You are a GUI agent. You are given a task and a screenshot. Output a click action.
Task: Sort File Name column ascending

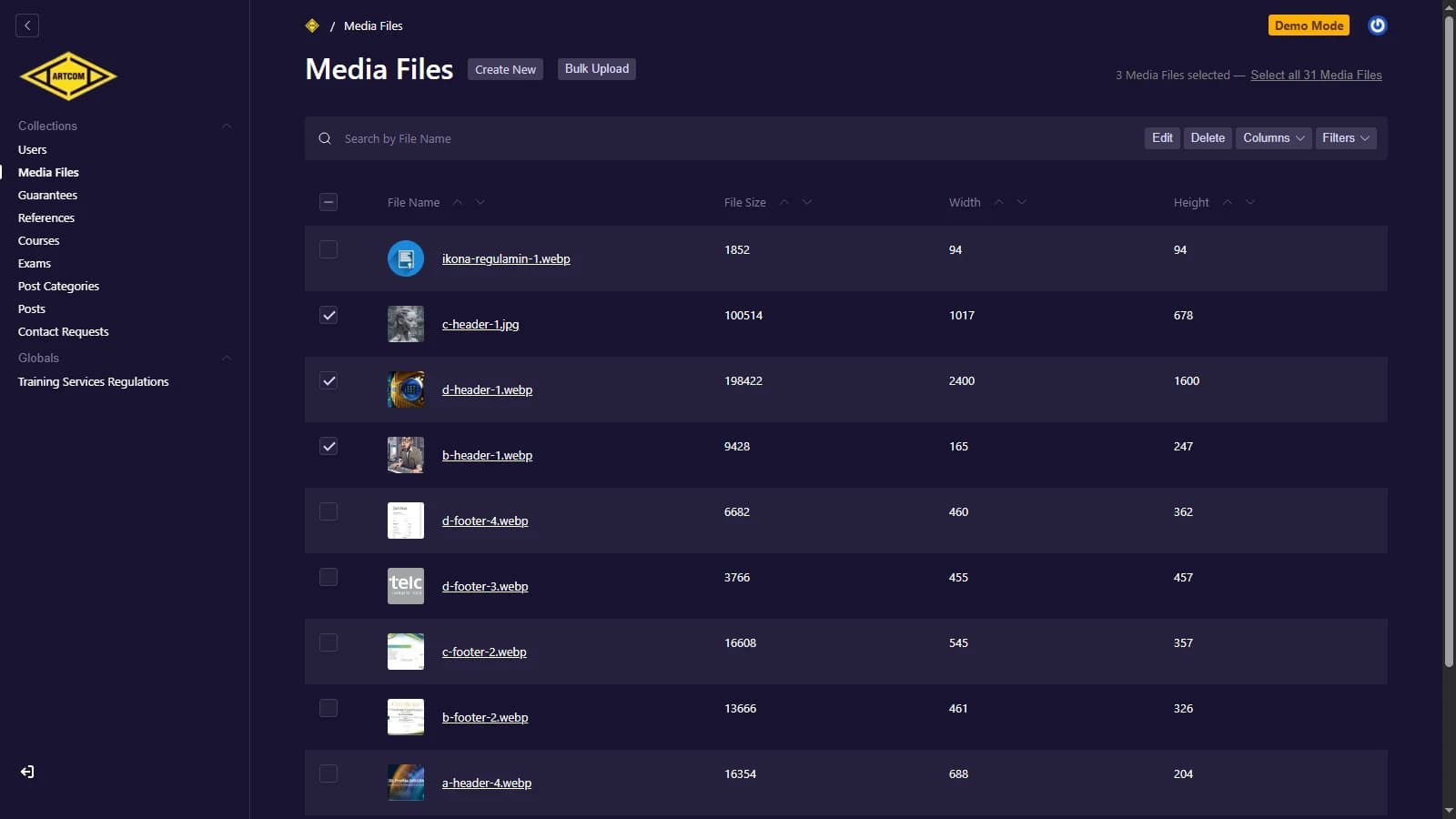tap(458, 202)
